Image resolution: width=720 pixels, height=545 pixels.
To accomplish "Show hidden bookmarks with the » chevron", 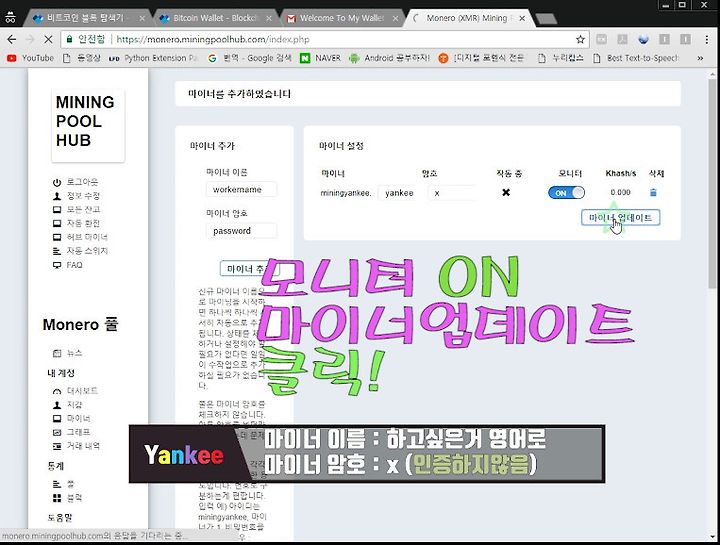I will [700, 58].
